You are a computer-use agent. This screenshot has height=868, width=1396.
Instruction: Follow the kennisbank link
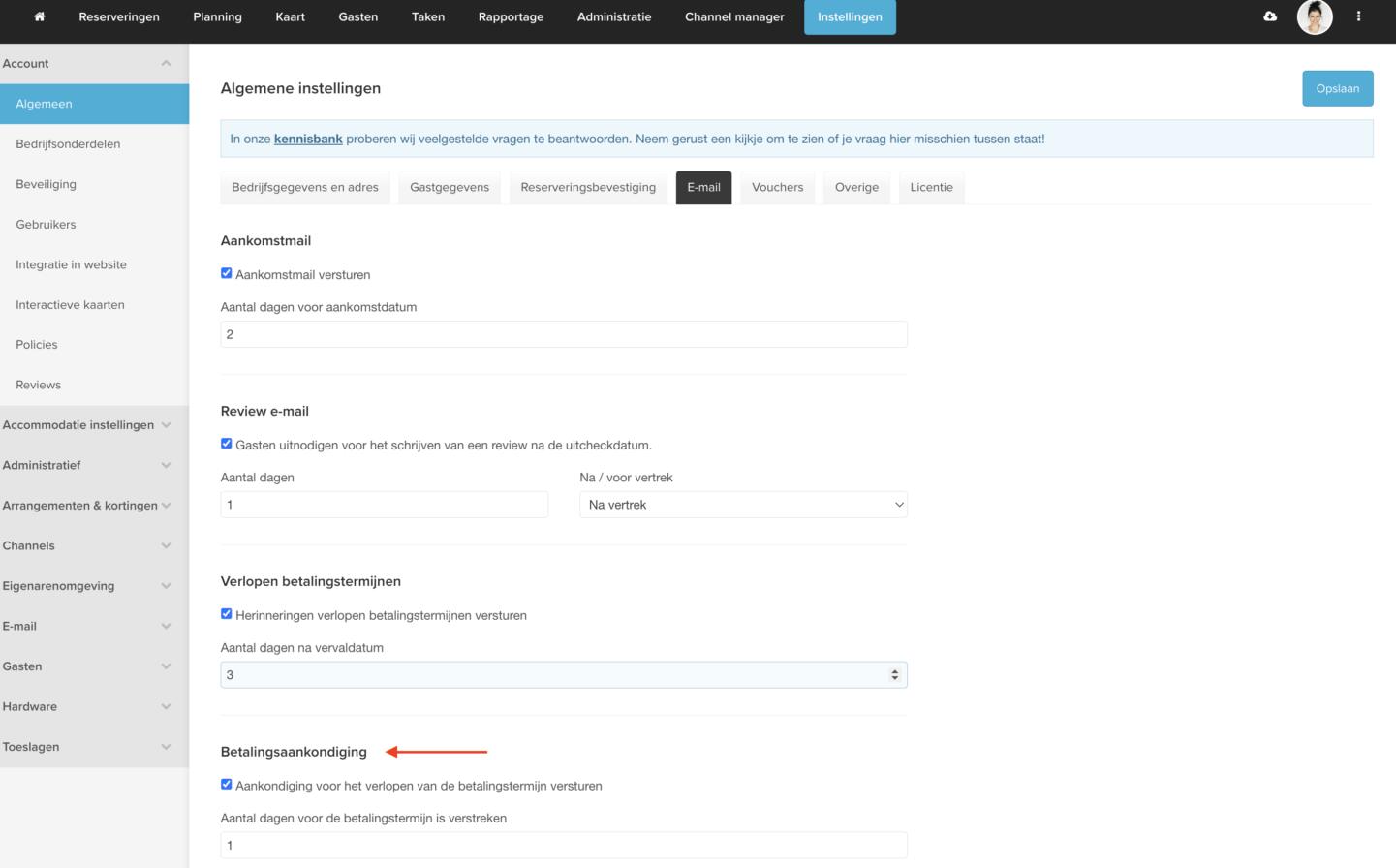[x=308, y=139]
